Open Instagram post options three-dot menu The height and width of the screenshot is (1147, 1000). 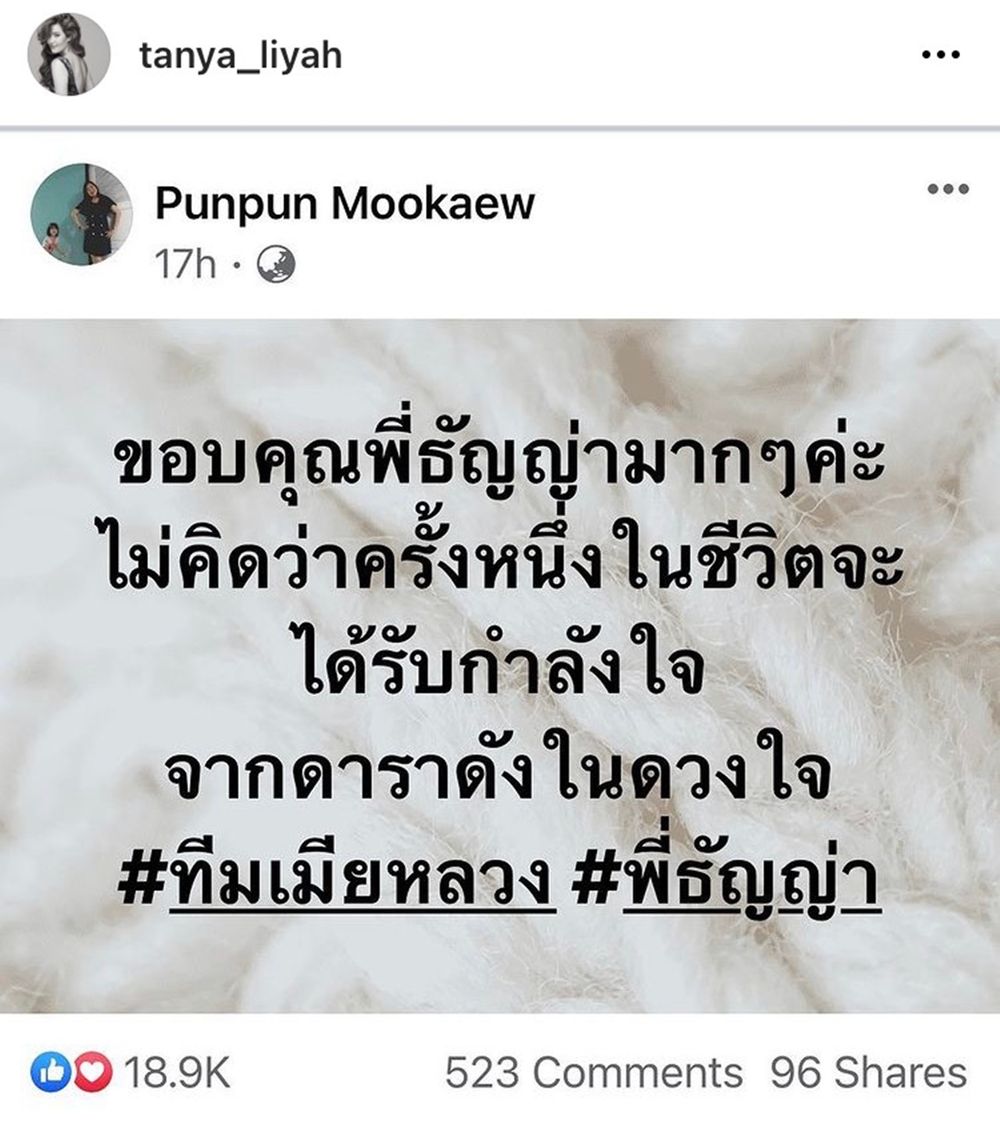pos(941,54)
